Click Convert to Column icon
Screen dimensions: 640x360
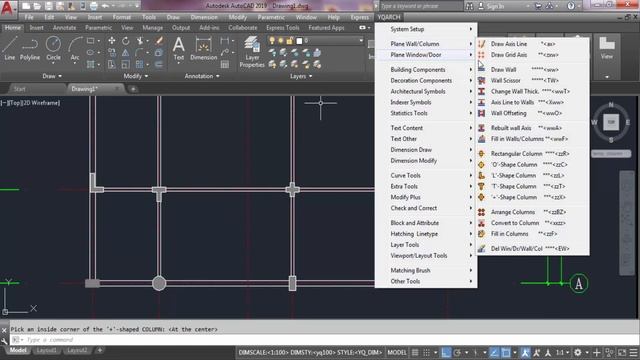pyautogui.click(x=482, y=223)
